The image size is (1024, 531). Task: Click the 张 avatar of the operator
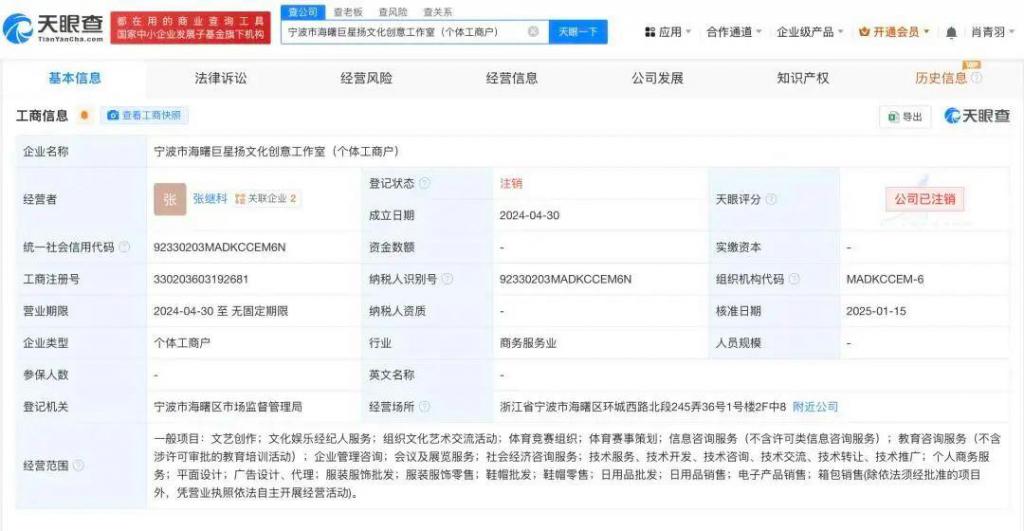click(x=170, y=199)
